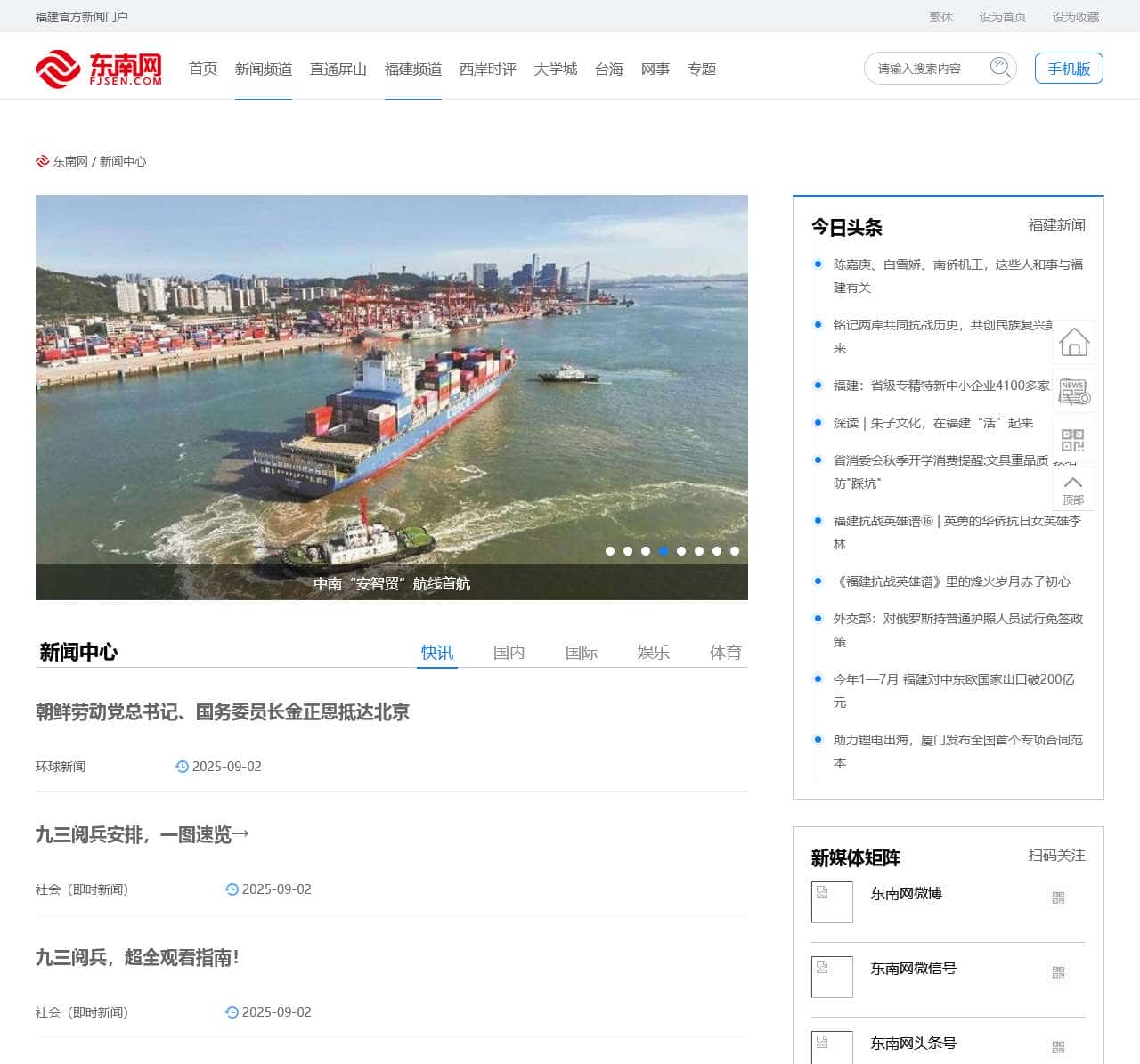Image resolution: width=1140 pixels, height=1064 pixels.
Task: Switch site to 繁体 traditional Chinese
Action: tap(940, 17)
